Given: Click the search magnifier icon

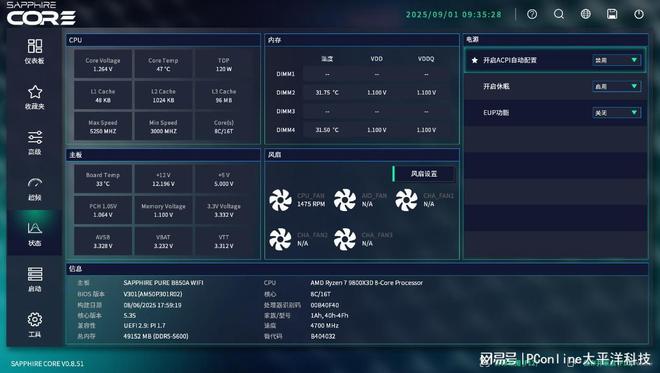Looking at the screenshot, I should pos(559,14).
